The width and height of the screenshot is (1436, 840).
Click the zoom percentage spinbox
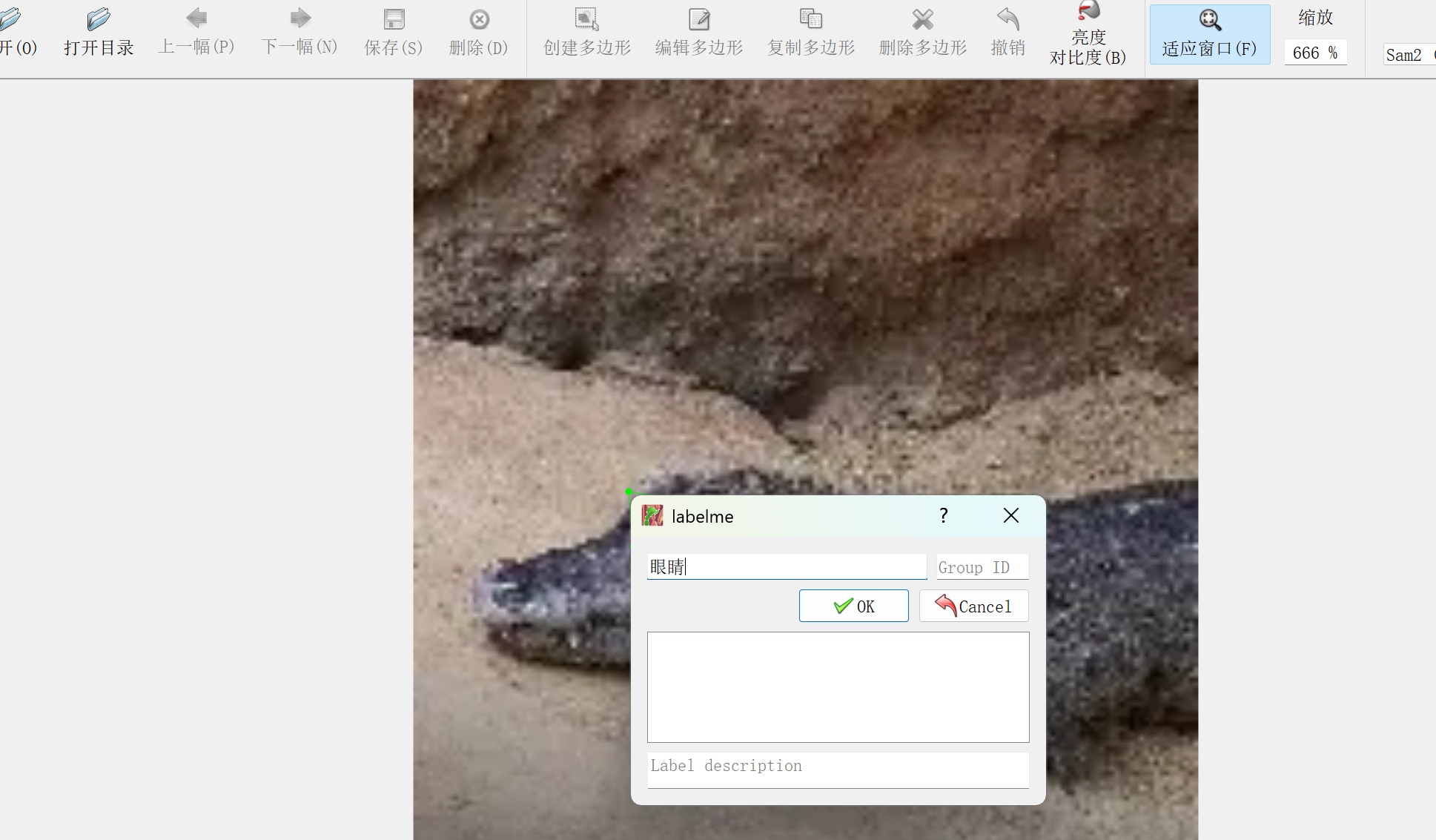click(1314, 53)
